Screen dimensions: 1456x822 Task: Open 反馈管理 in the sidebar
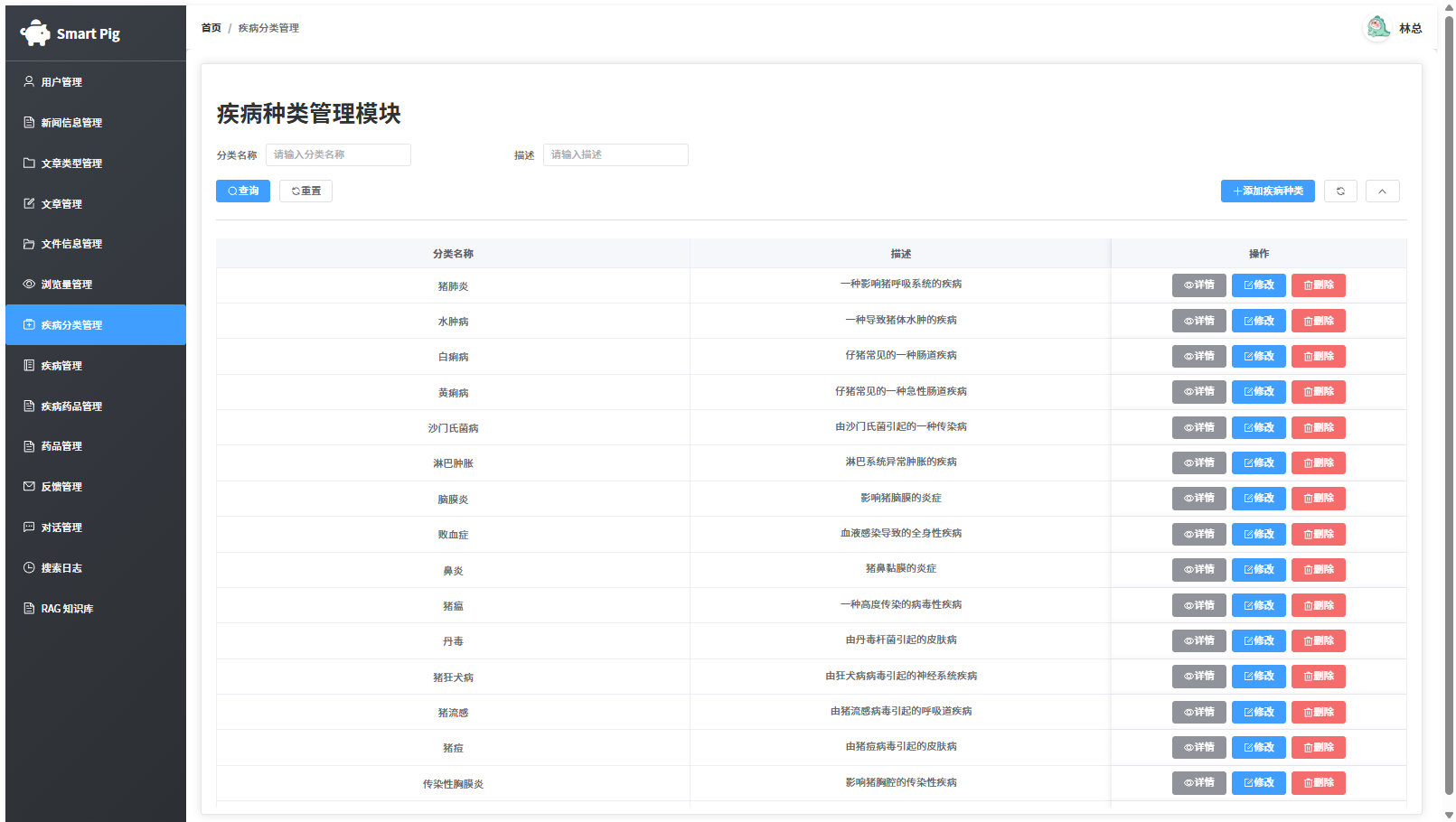[x=96, y=487]
